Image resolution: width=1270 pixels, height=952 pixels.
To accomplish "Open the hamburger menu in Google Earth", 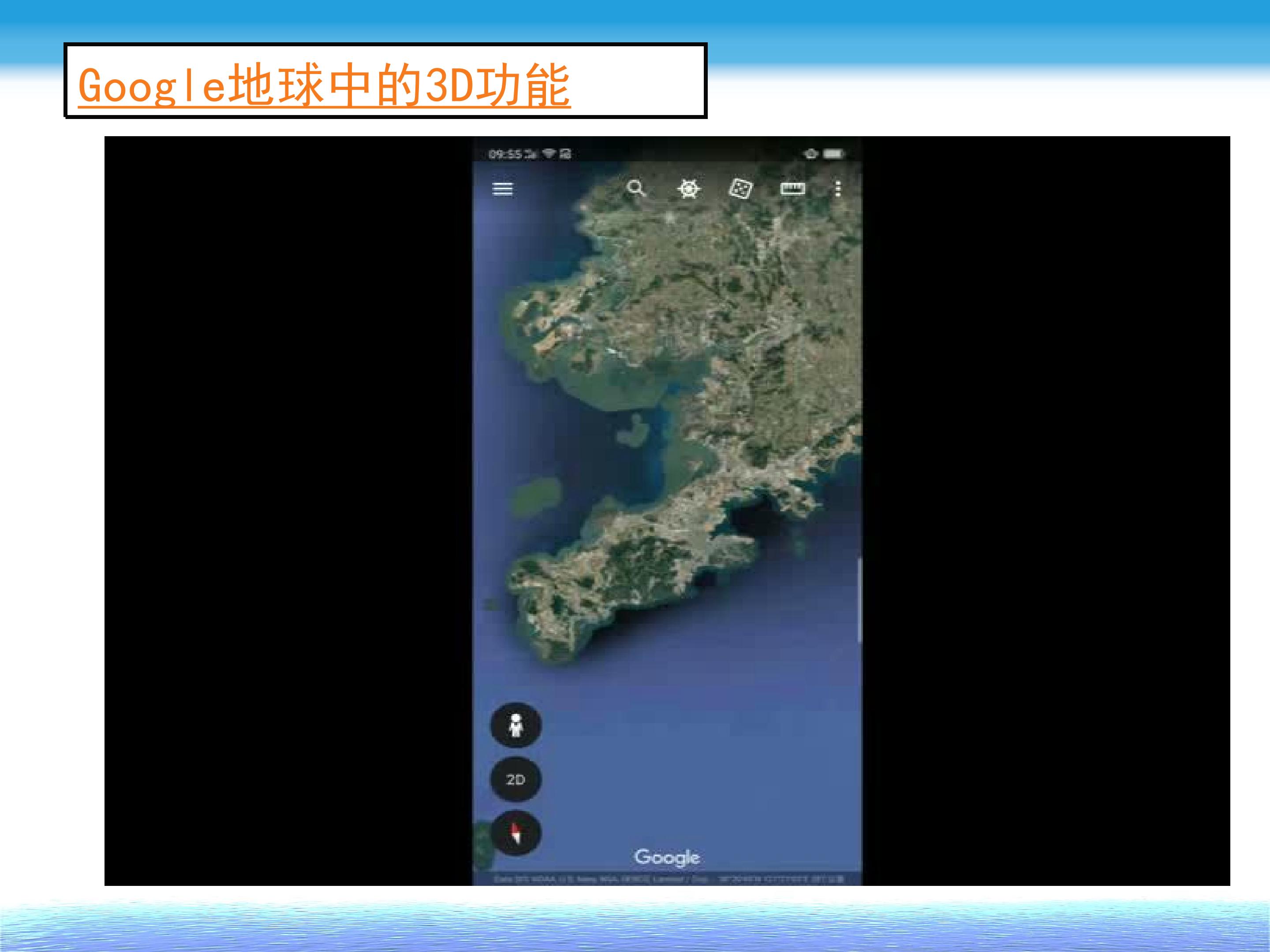I will coord(502,189).
